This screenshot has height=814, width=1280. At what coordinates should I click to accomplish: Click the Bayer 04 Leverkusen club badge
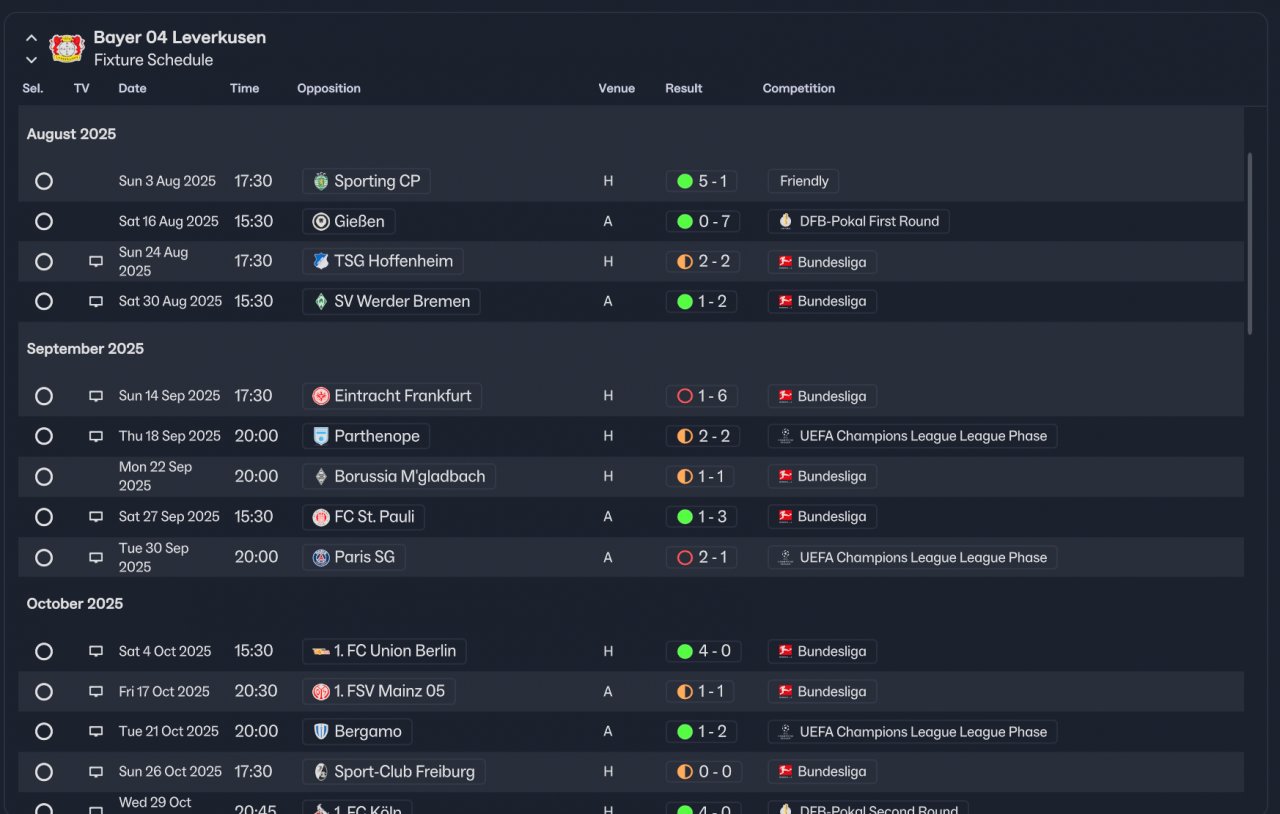[x=67, y=48]
